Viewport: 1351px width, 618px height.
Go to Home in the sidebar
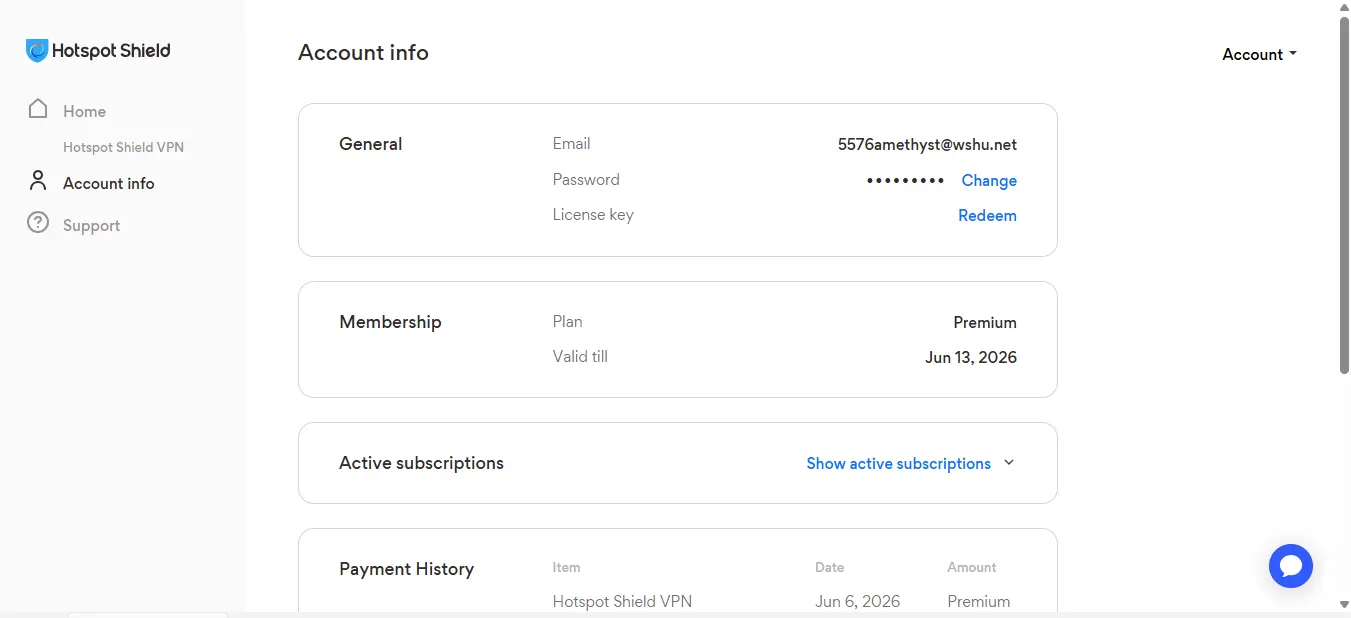(x=84, y=111)
